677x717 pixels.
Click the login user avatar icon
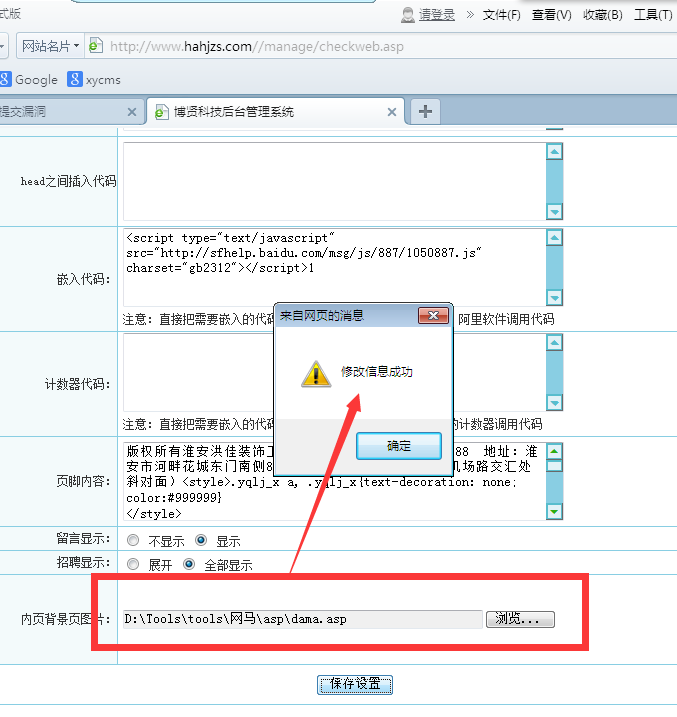(407, 15)
